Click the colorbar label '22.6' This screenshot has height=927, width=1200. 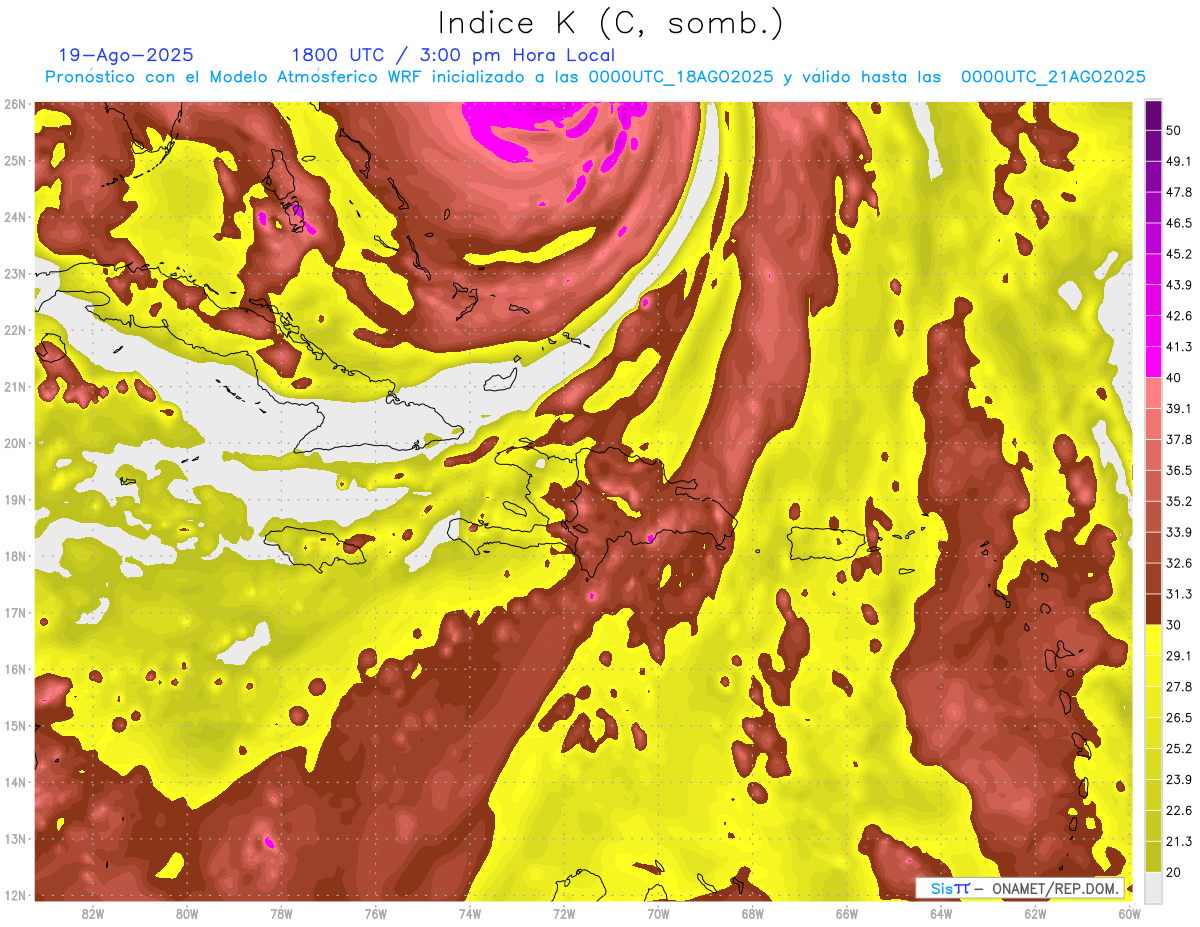point(1180,810)
